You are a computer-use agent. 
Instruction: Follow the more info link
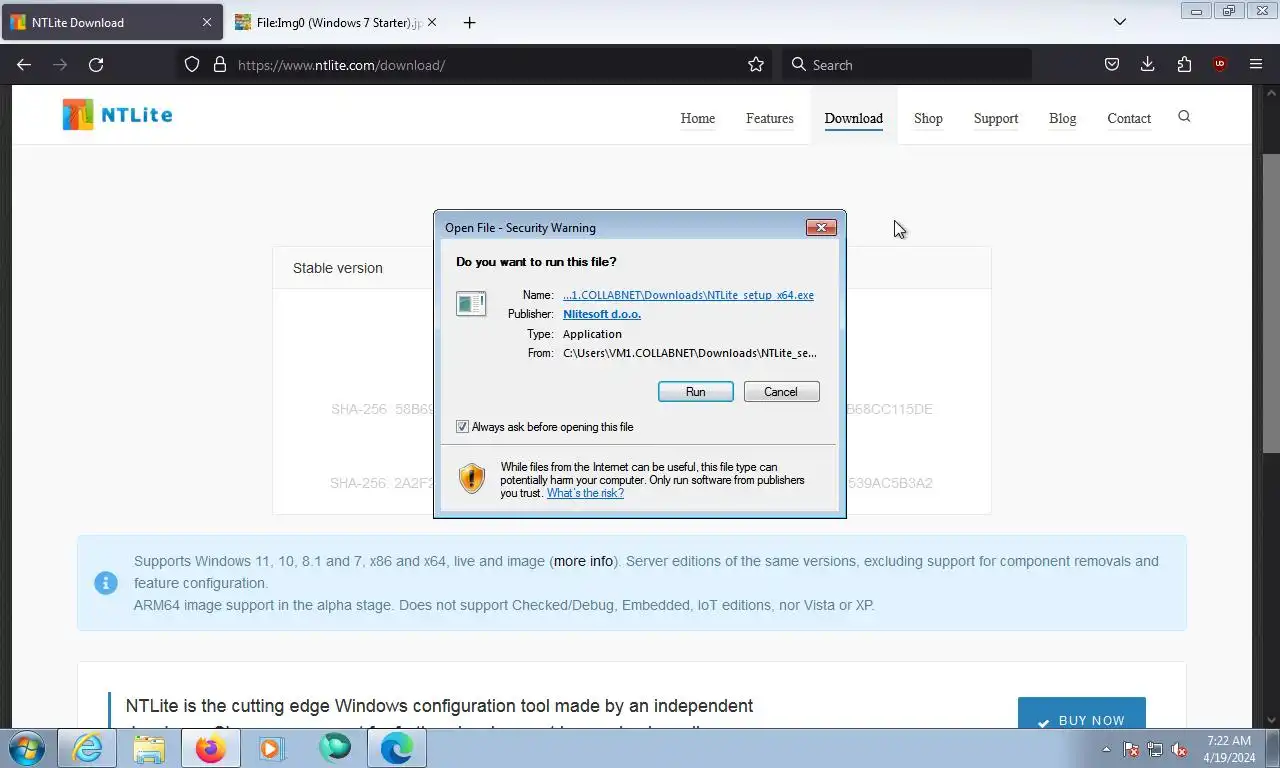[x=583, y=561]
